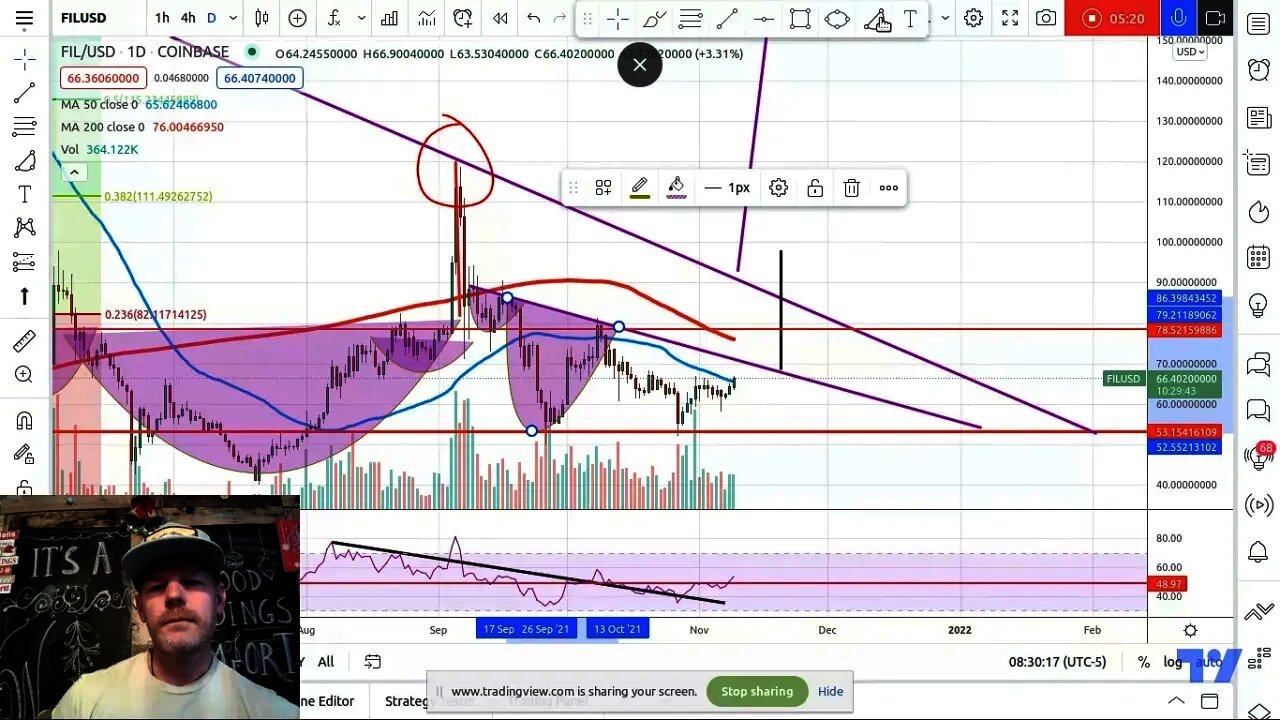Collapse the indicator legend arrow
The image size is (1280, 720).
(x=74, y=172)
